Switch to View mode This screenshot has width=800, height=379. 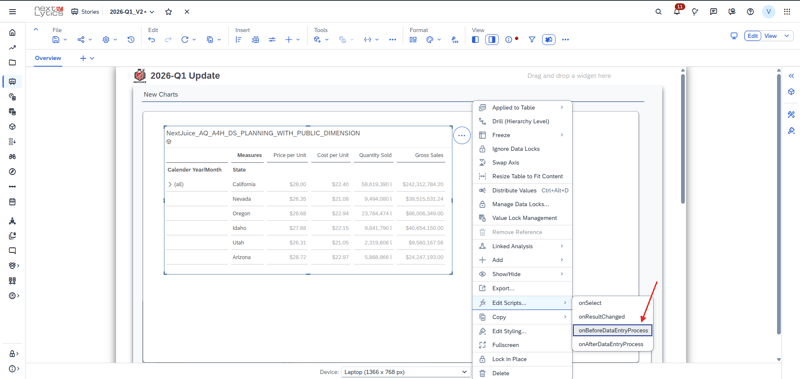[770, 36]
